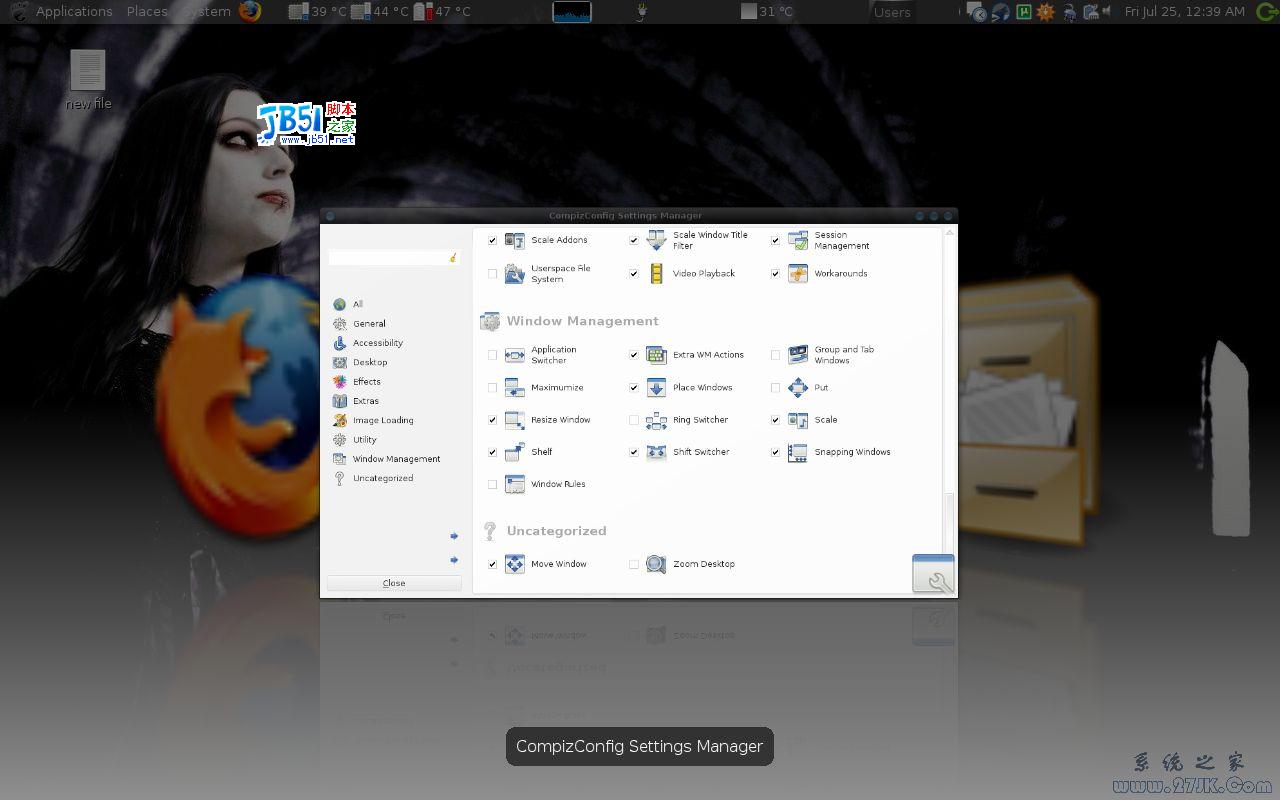Enable the Window Rules checkbox
The height and width of the screenshot is (800, 1280).
pos(492,484)
